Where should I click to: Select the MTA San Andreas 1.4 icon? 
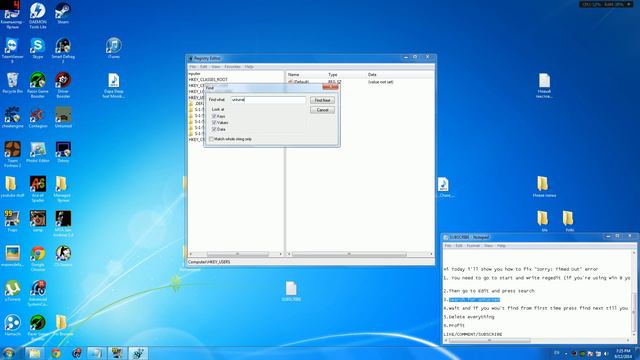[x=63, y=224]
